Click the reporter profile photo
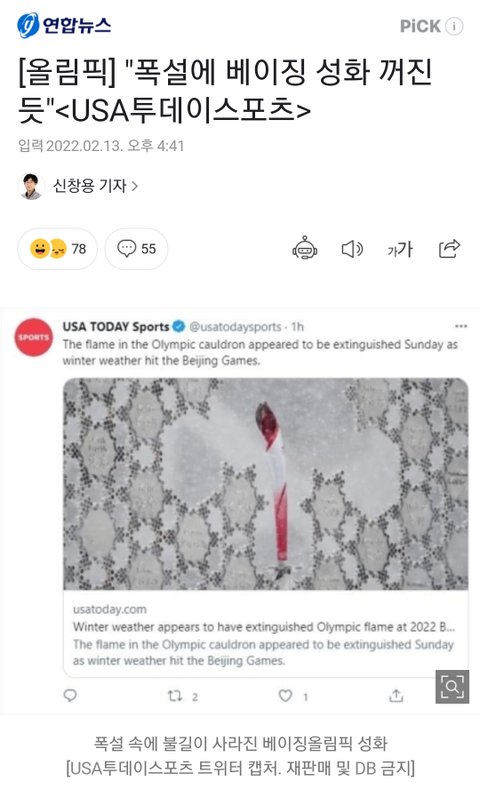 pyautogui.click(x=31, y=186)
